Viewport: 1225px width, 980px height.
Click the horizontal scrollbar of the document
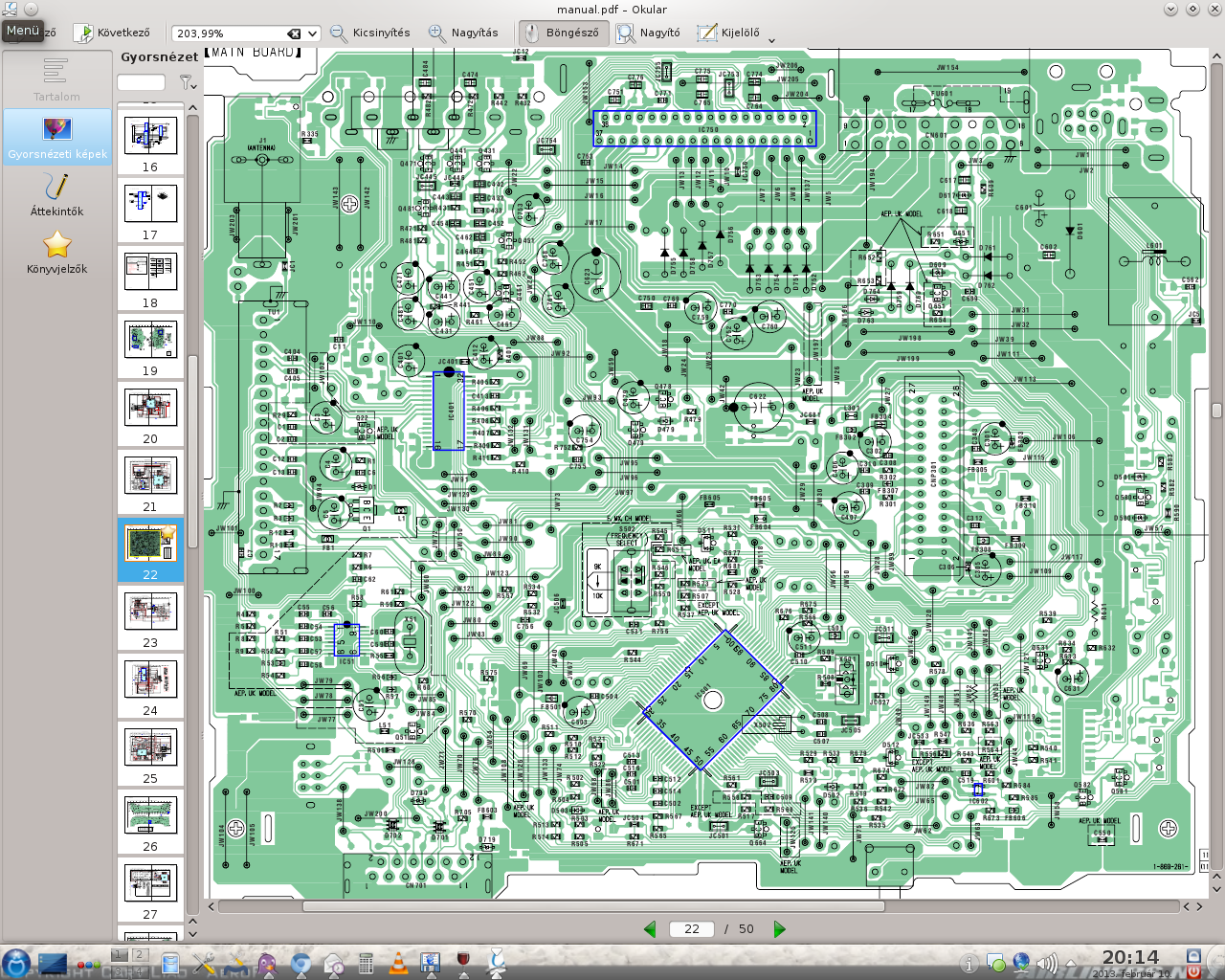593,905
